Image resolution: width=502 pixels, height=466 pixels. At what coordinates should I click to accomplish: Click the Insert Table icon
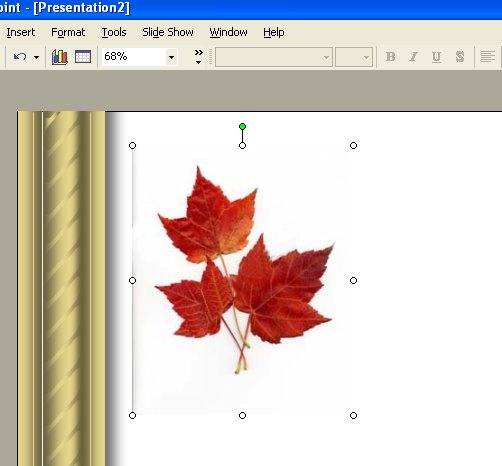83,57
